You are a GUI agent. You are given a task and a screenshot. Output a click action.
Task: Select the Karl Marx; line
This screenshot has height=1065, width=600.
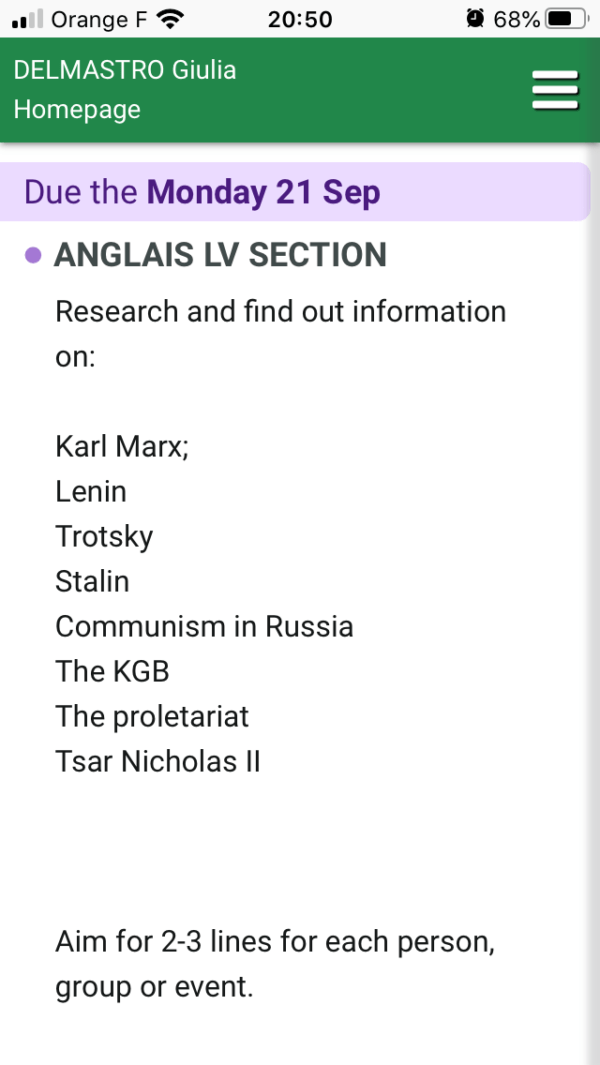click(122, 446)
